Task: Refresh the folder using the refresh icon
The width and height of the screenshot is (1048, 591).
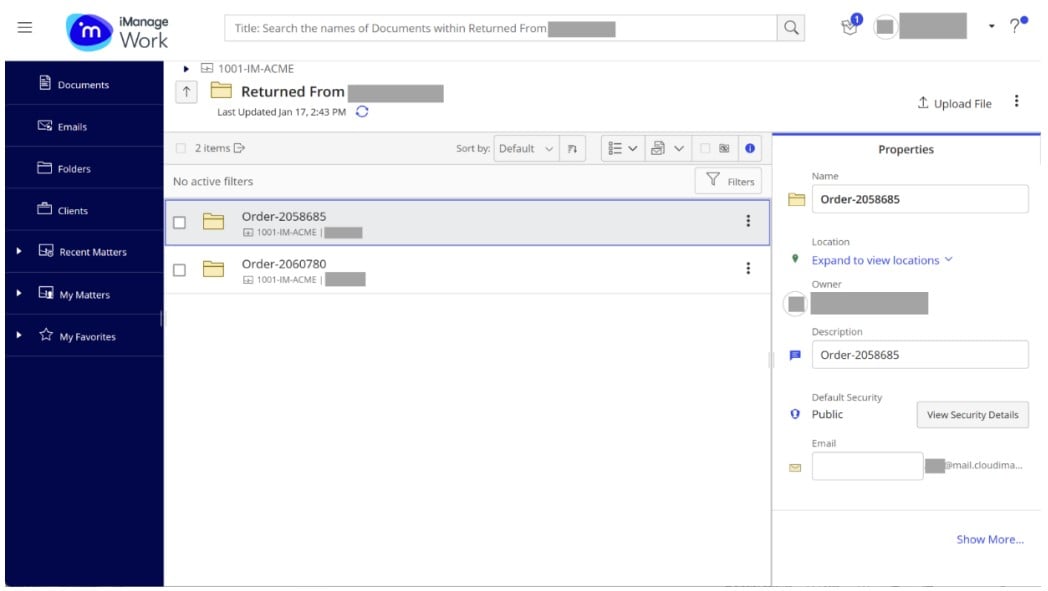Action: tap(364, 112)
